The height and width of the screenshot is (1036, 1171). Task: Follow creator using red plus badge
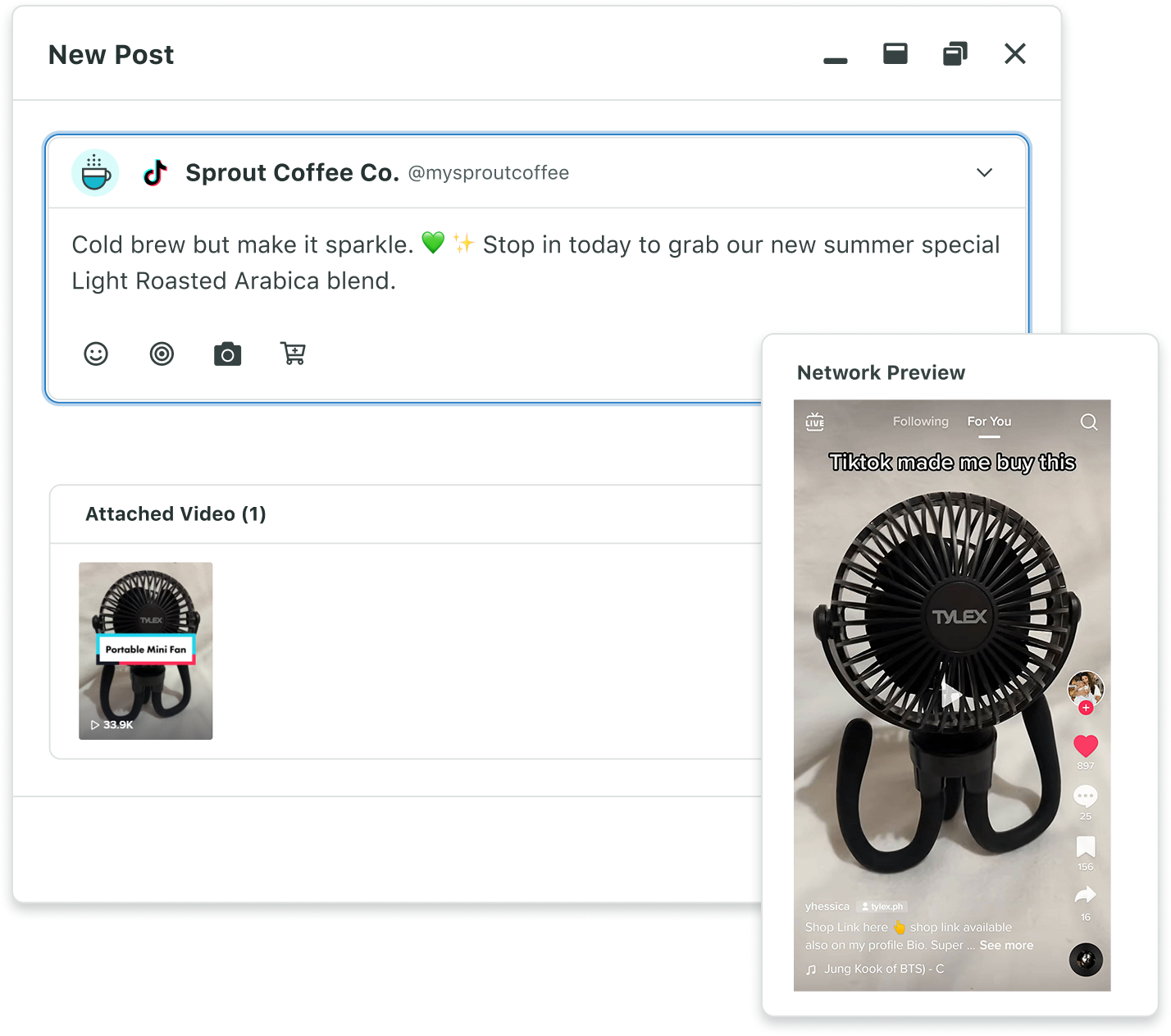coord(1086,708)
